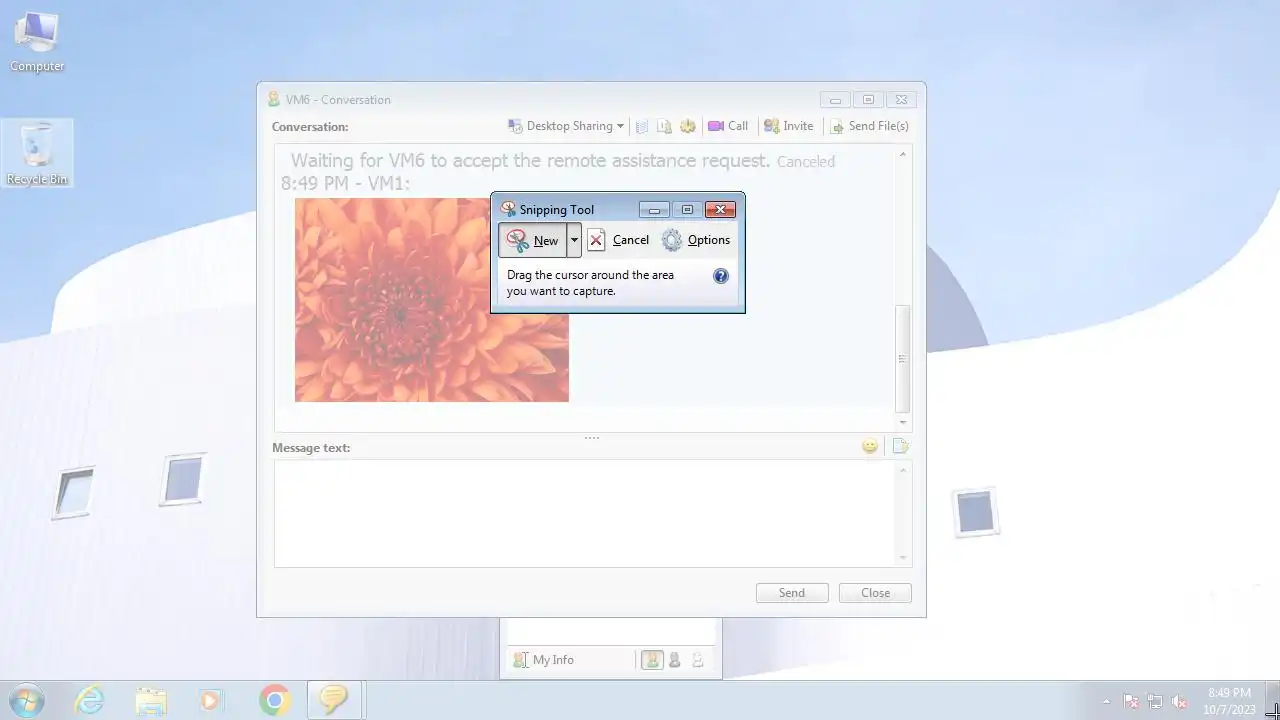Click the Canceled status text
The height and width of the screenshot is (720, 1280).
[805, 161]
